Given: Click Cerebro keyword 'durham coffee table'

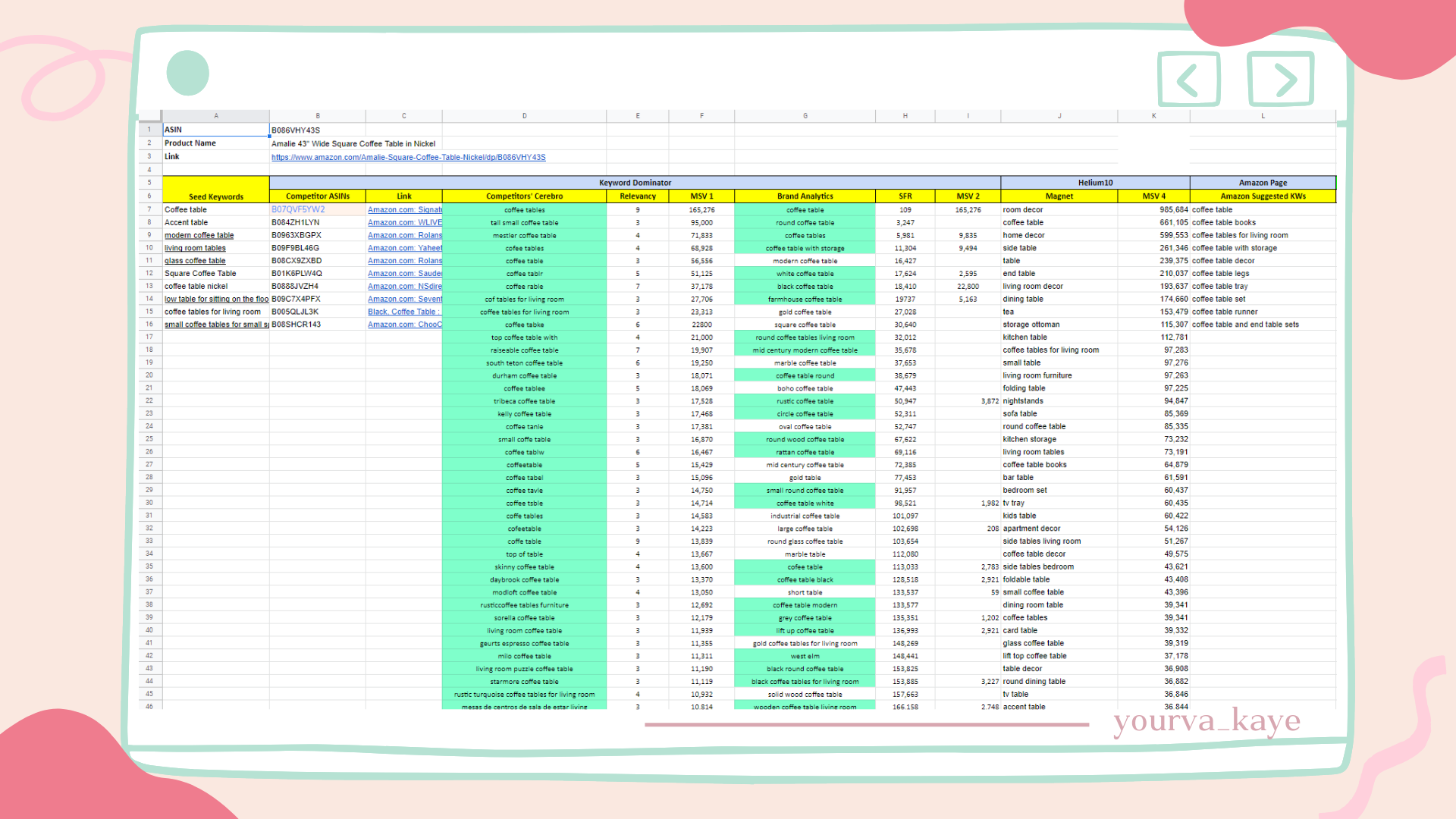Looking at the screenshot, I should (524, 376).
